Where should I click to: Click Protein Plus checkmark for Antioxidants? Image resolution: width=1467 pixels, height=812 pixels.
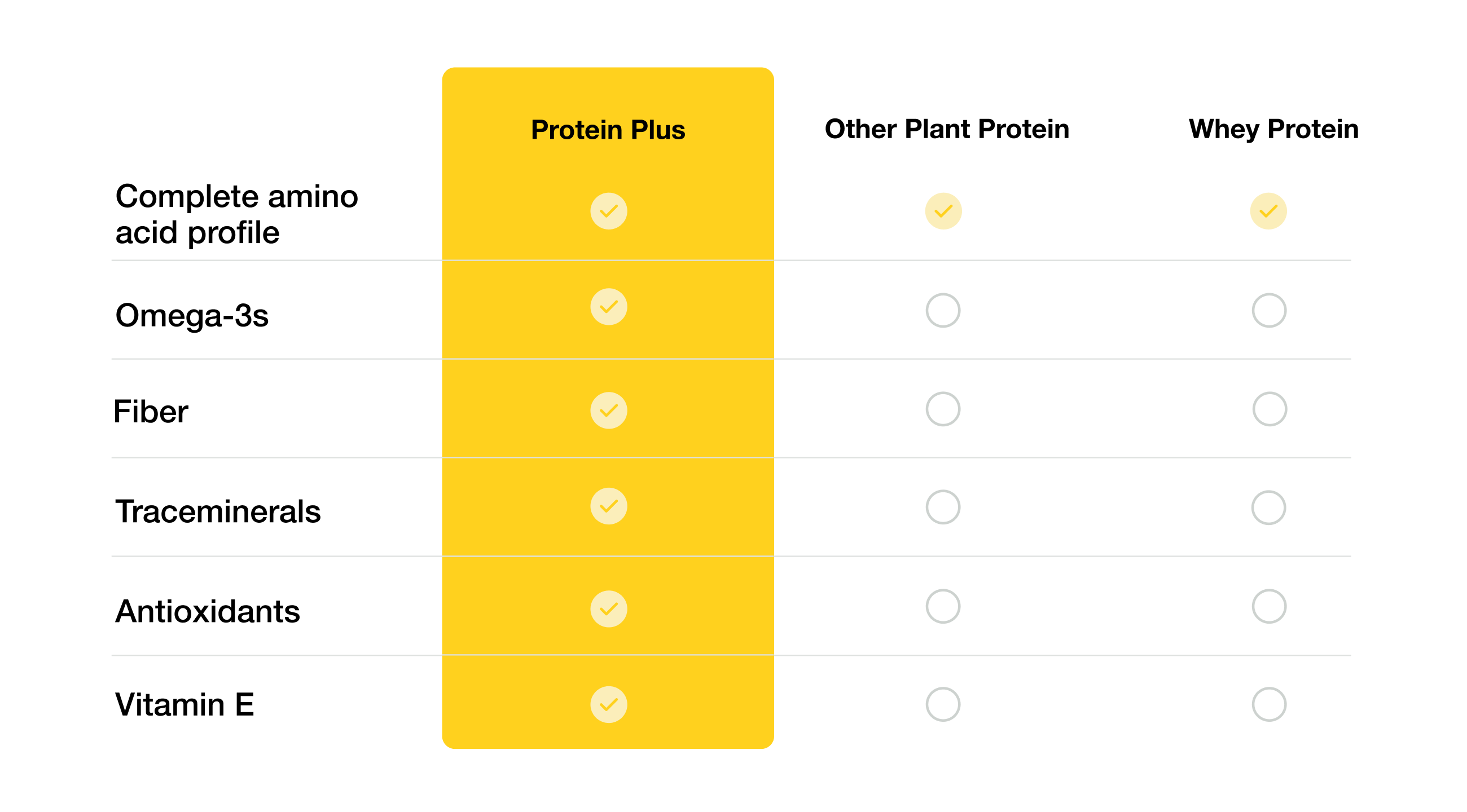tap(608, 609)
